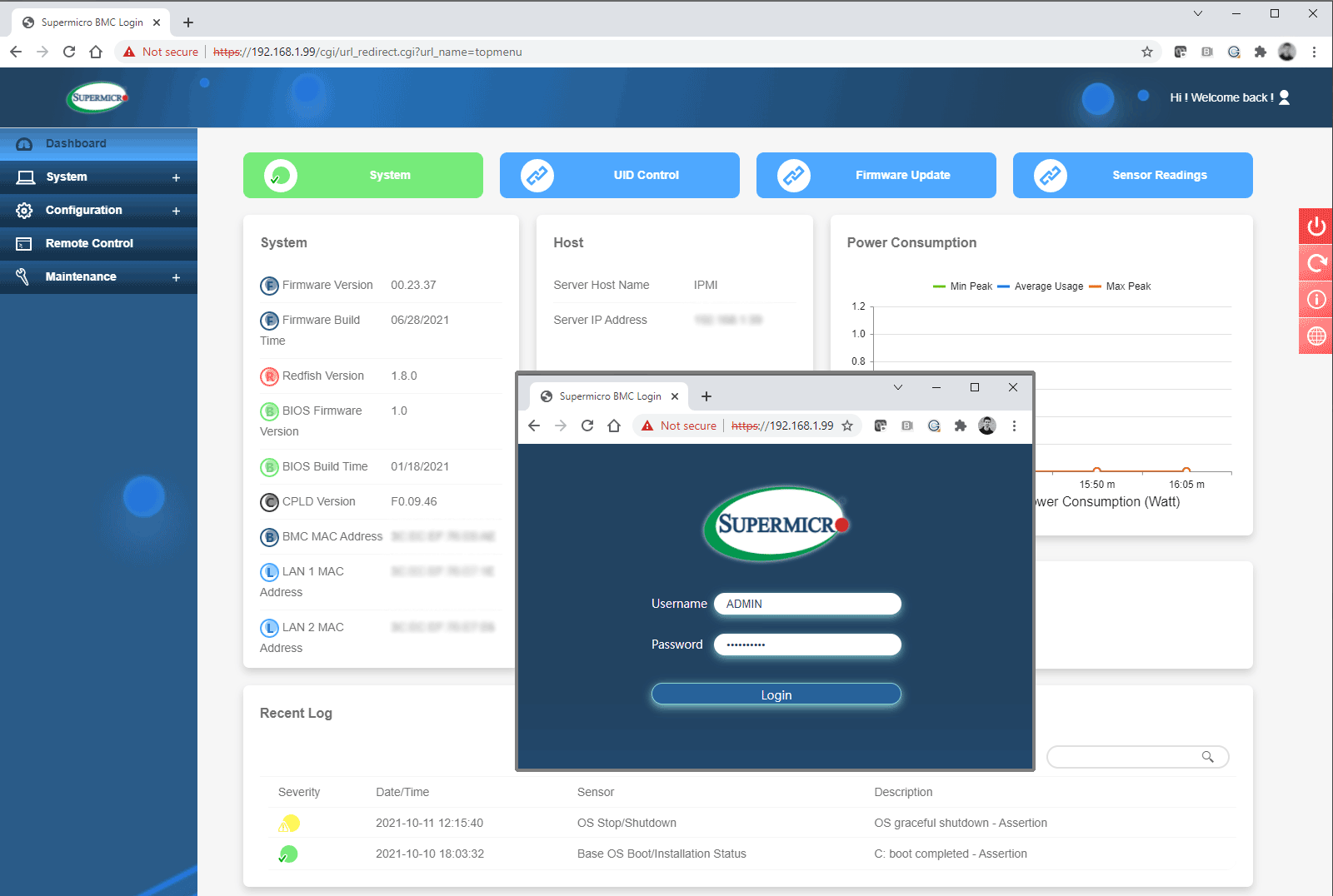Click the login window back arrow

pos(534,426)
